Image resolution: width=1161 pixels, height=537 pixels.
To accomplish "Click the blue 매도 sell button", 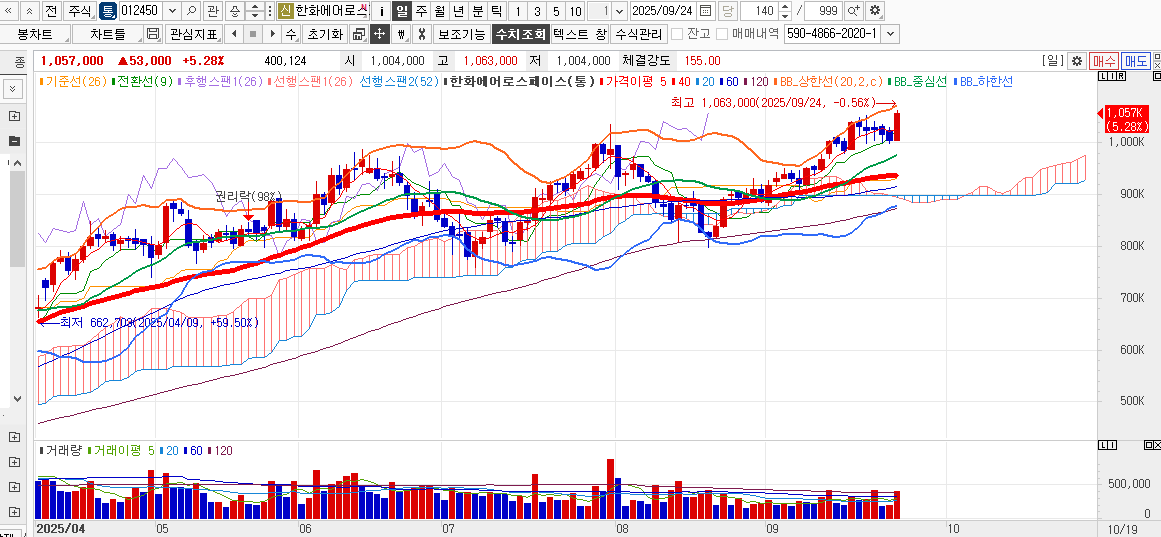I will click(x=1135, y=61).
